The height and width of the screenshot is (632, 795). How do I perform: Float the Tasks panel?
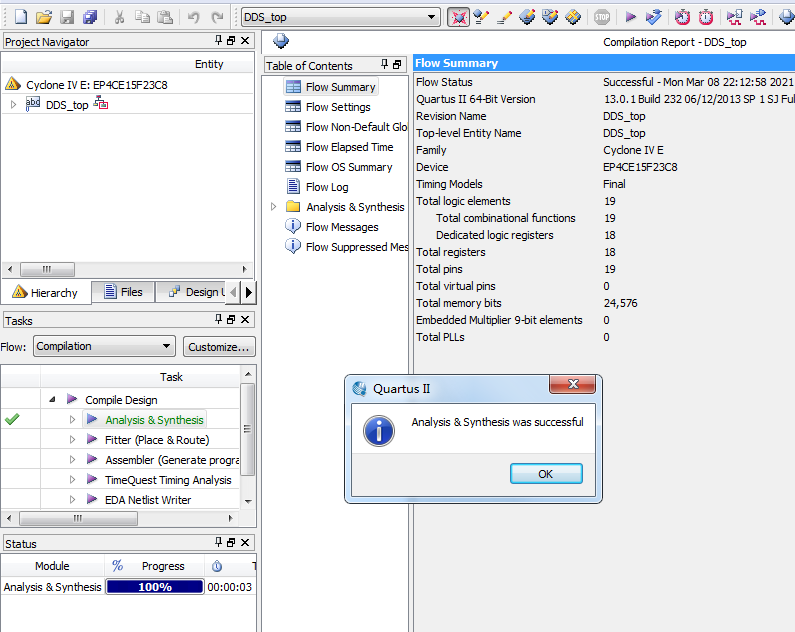(x=231, y=319)
